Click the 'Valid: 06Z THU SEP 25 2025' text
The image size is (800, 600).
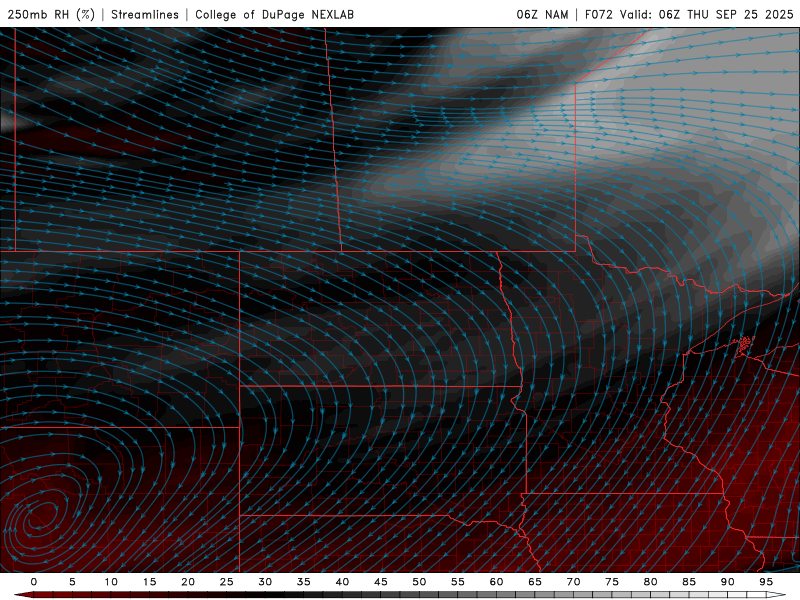(707, 14)
